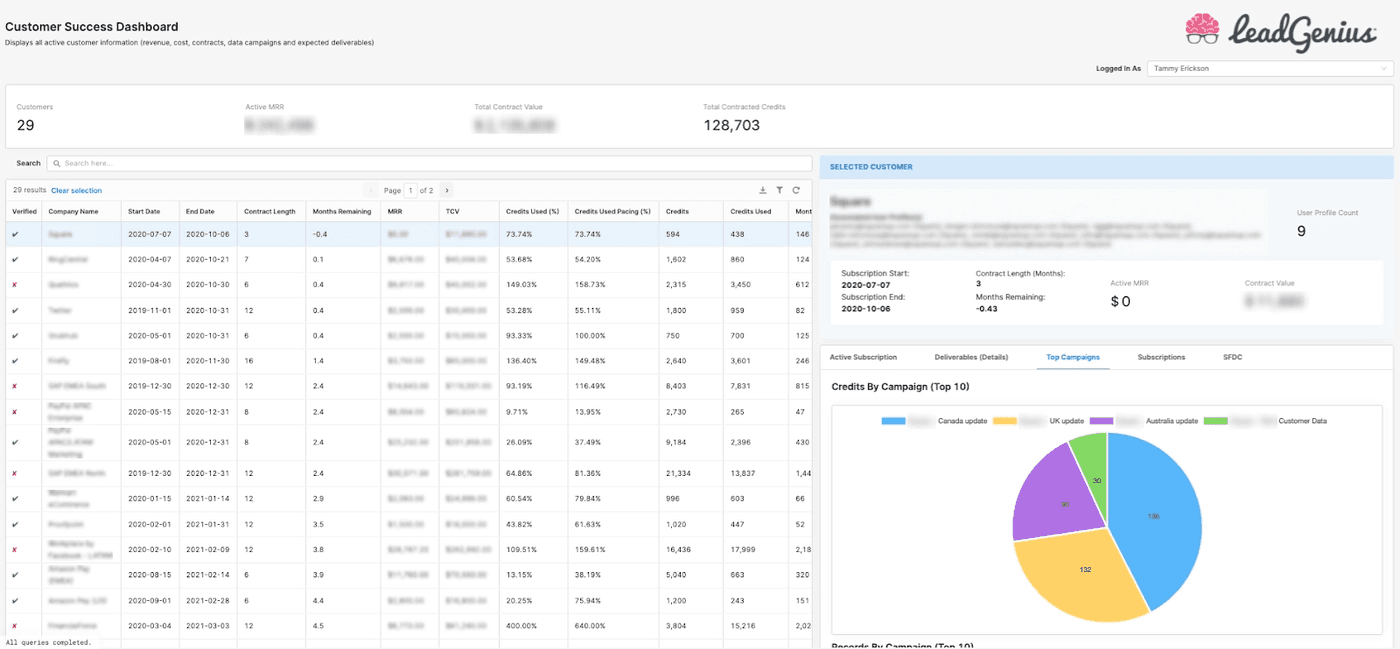The width and height of the screenshot is (1400, 649).
Task: Open the Subscriptions tab
Action: (x=1161, y=357)
